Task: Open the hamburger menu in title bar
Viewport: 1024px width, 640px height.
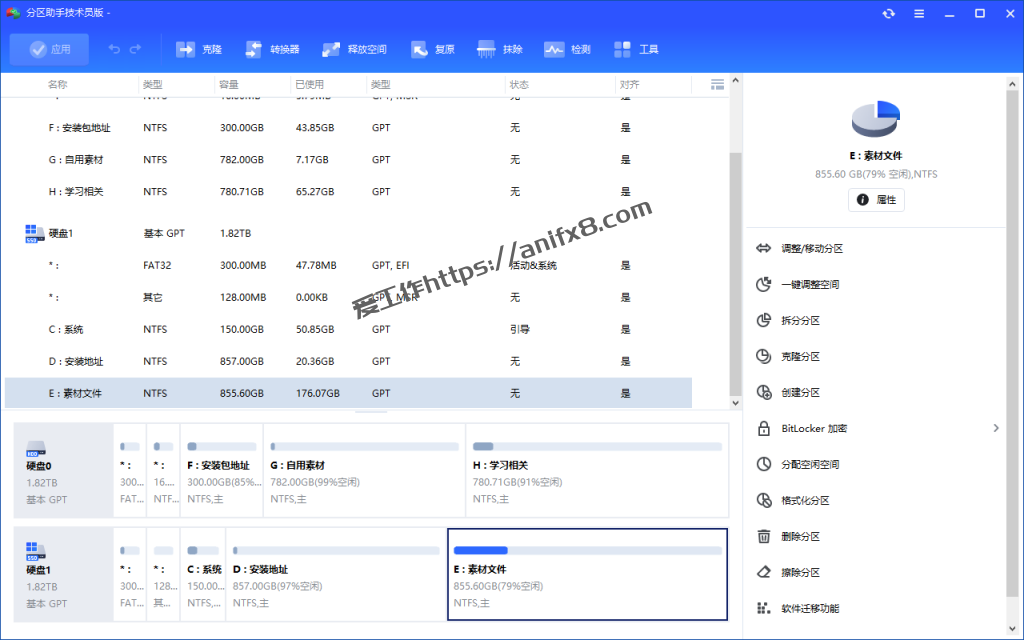Action: pyautogui.click(x=919, y=14)
